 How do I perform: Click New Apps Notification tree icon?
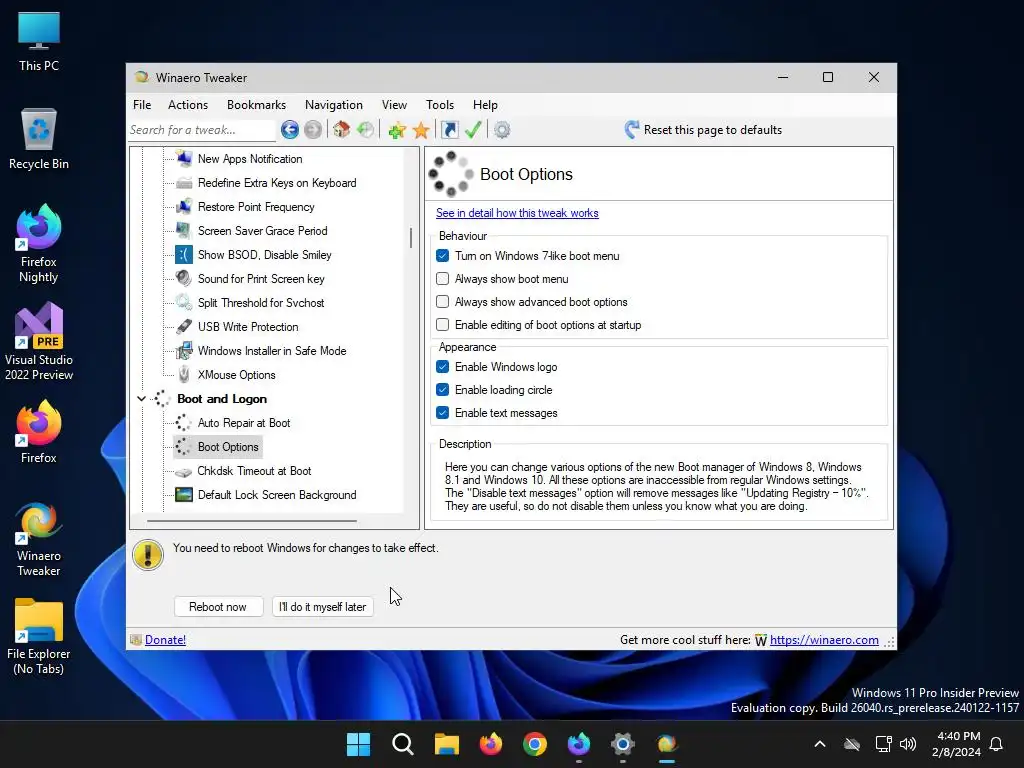coord(184,159)
